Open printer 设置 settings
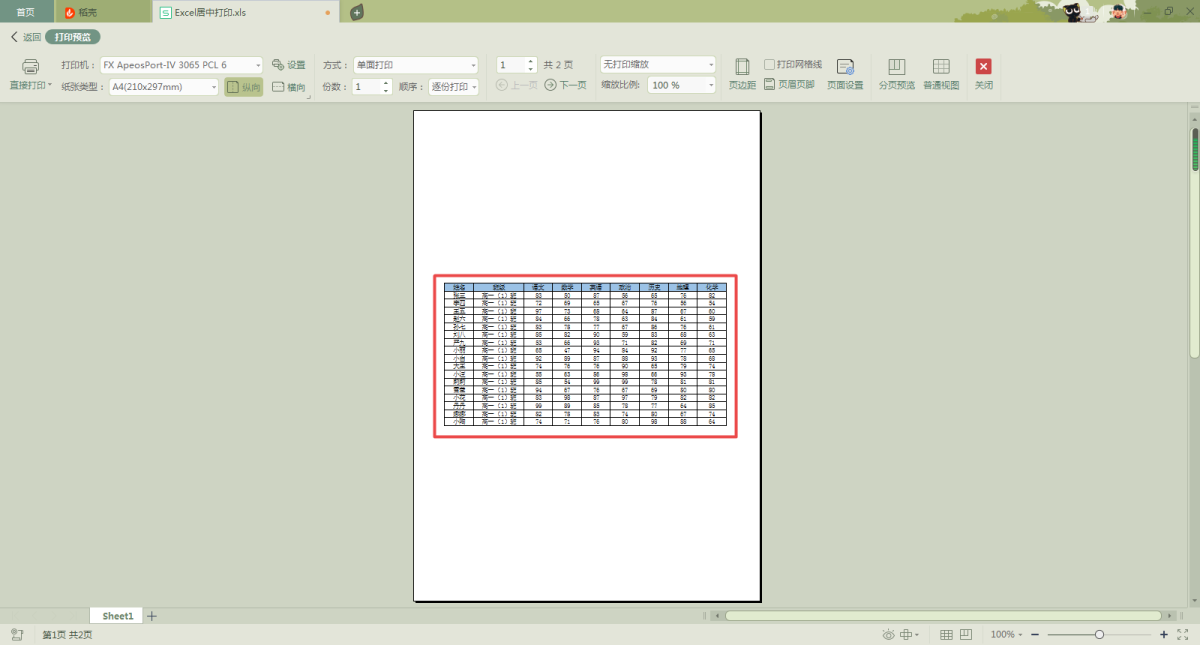 (289, 65)
